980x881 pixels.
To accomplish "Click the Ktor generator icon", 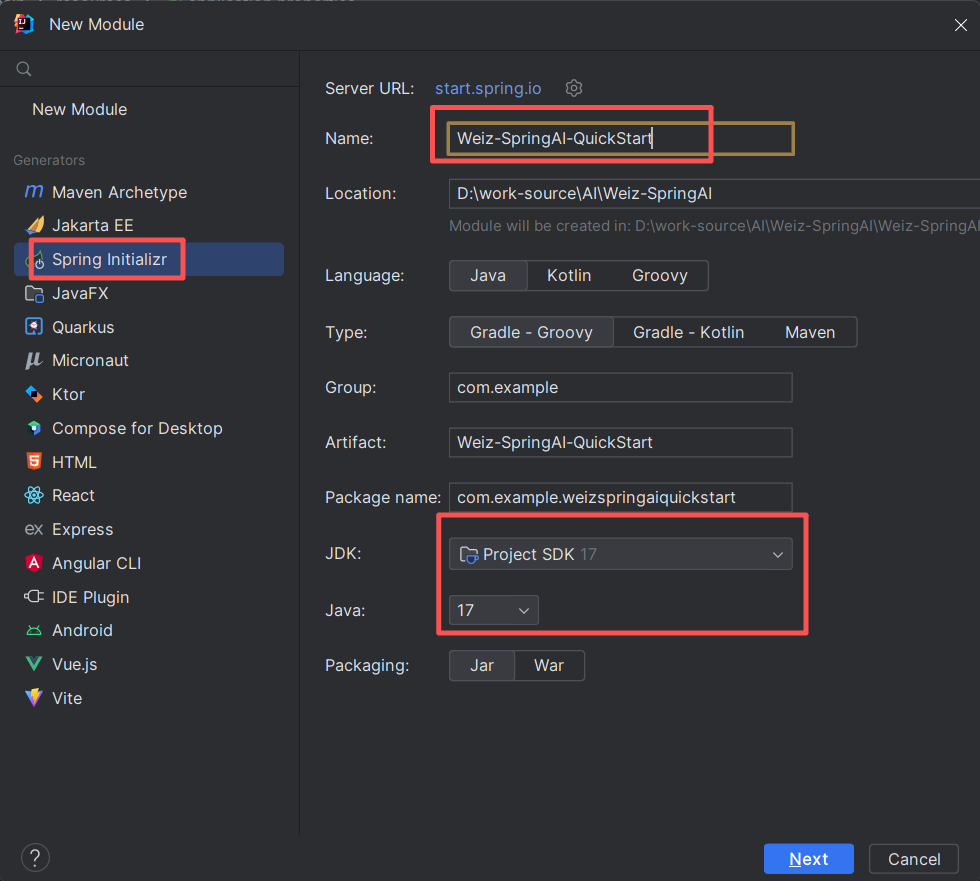I will [34, 394].
